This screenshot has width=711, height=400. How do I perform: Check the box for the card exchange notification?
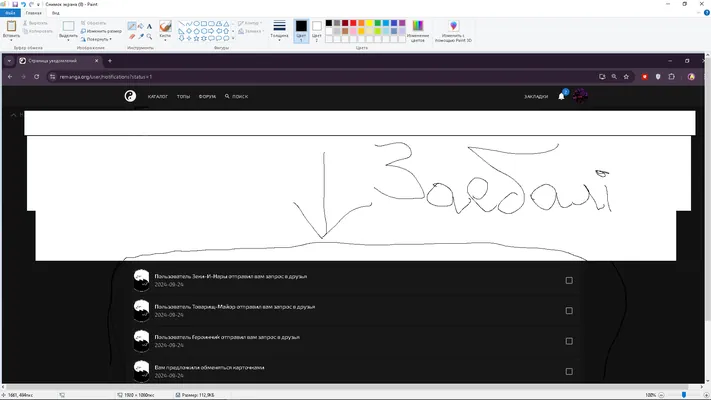point(569,371)
